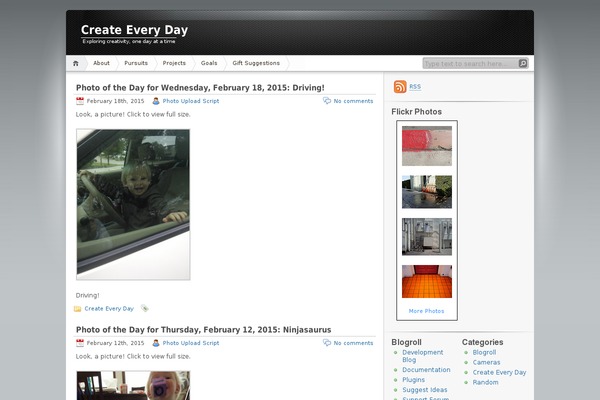
Task: Open No comments link on Driving post
Action: tap(353, 101)
